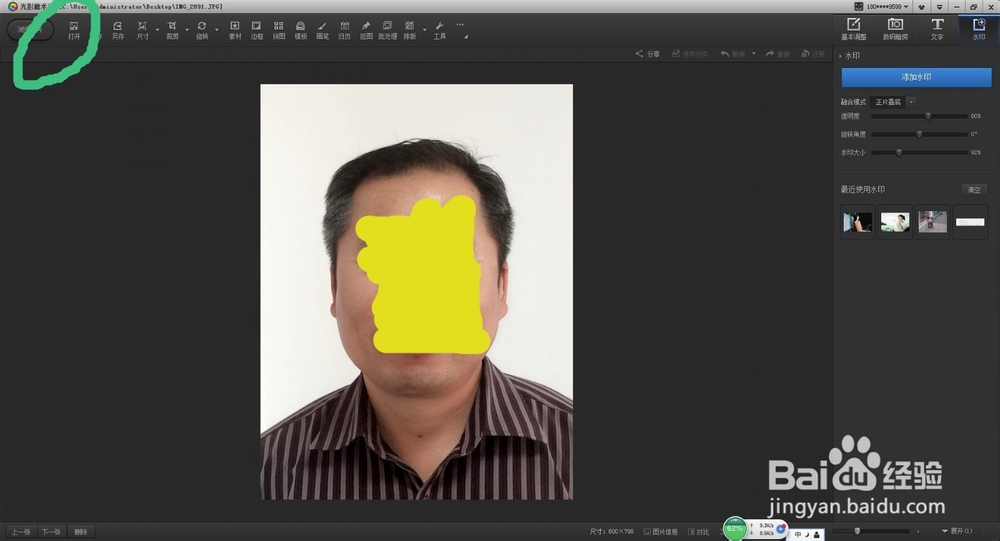Click the 添加水印 (Add watermark) button
This screenshot has height=541, width=1000.
[916, 77]
